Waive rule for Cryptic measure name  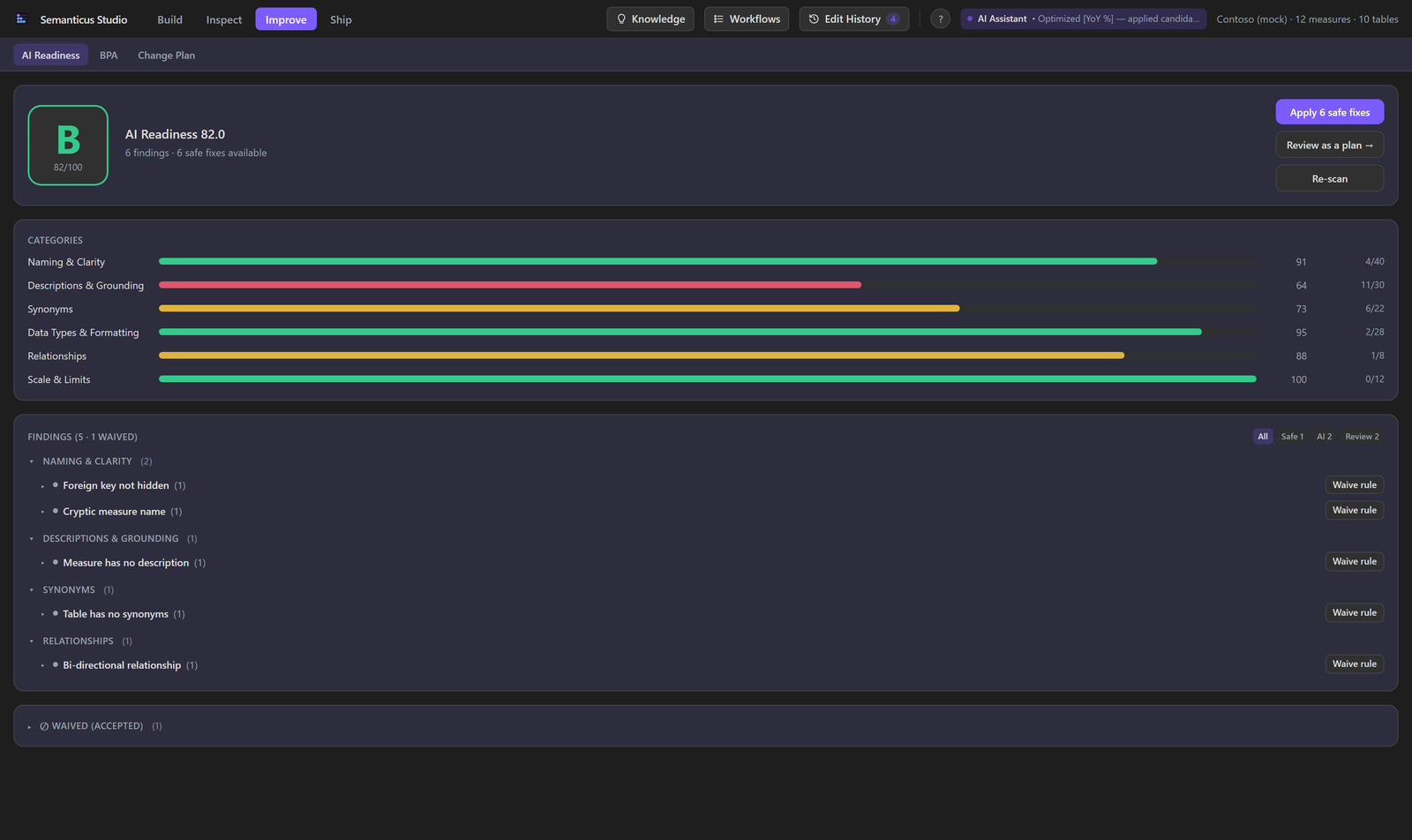click(1354, 510)
